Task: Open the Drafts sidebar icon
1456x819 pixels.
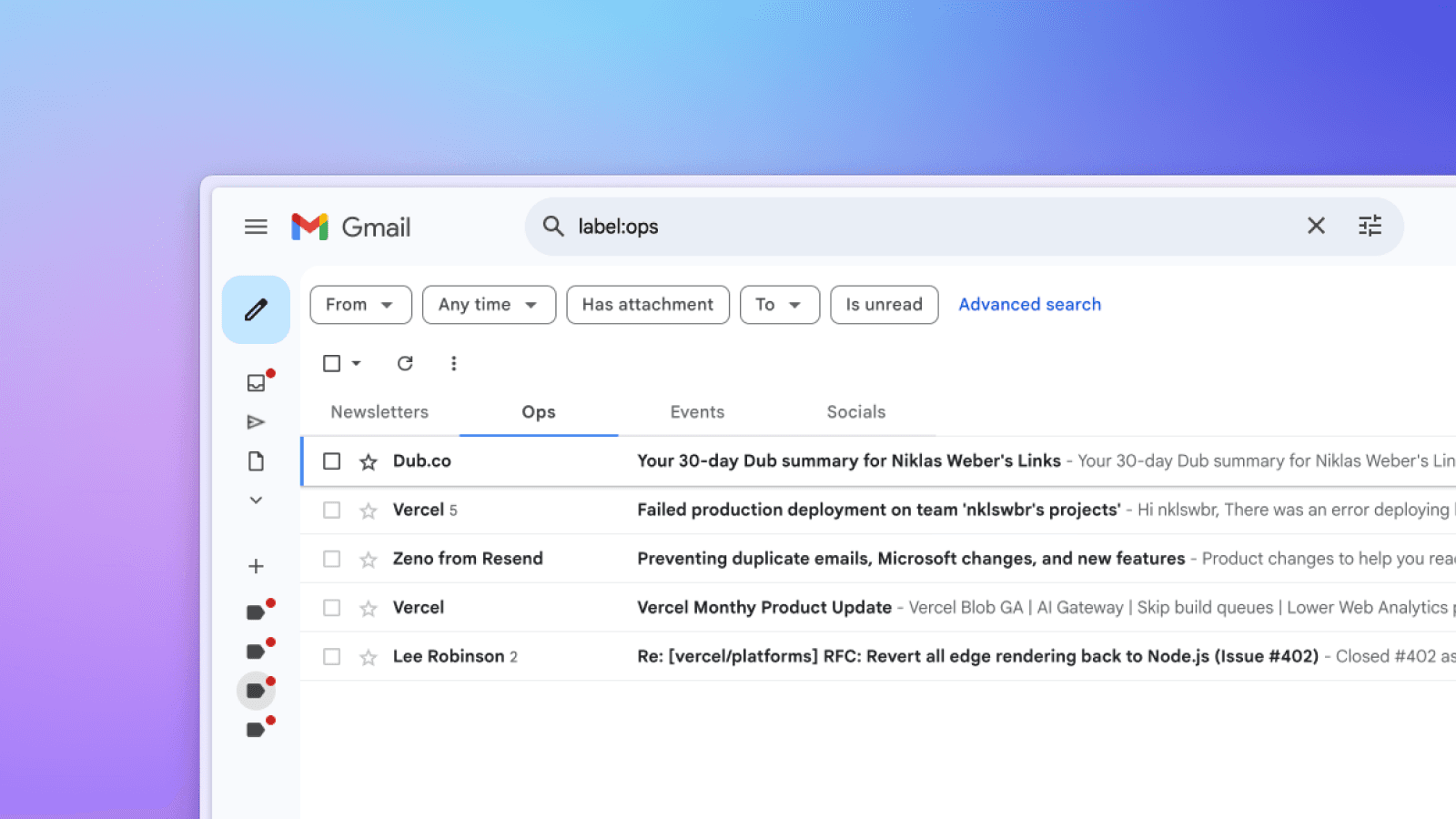Action: (x=256, y=461)
